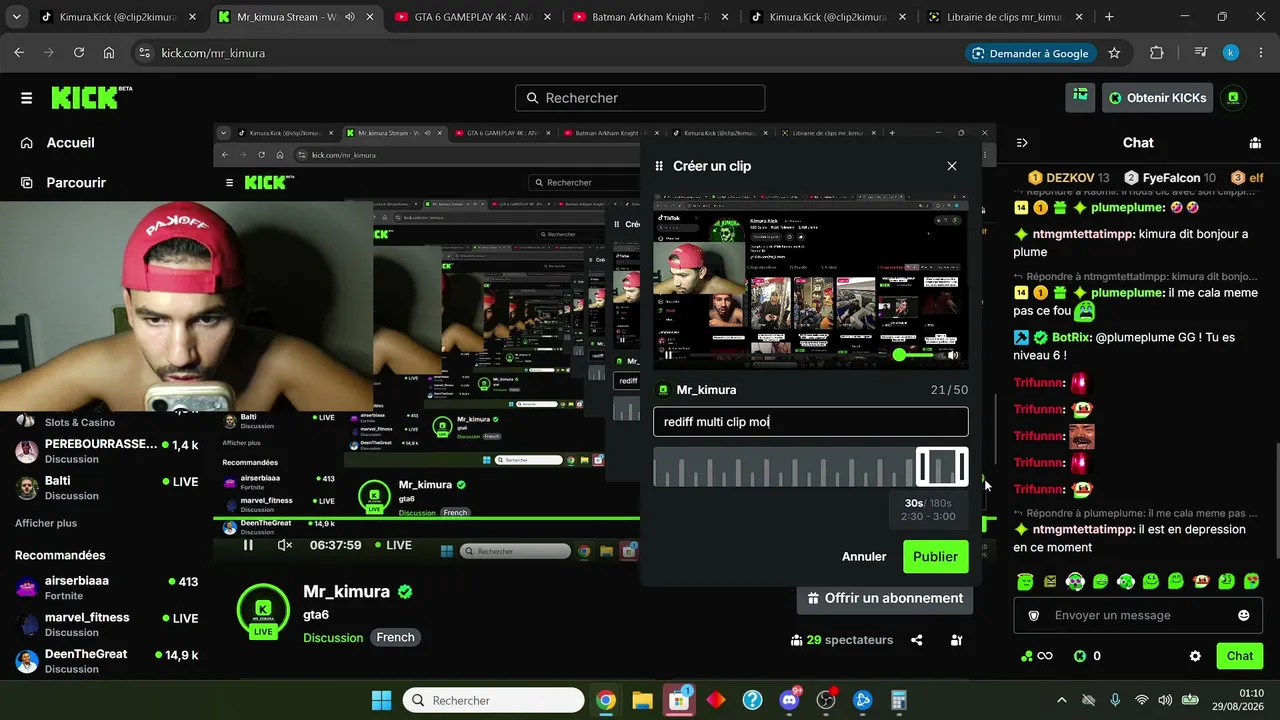Mute the Mr_kimura Stream tab audio
Viewport: 1280px width, 720px height.
tap(349, 17)
